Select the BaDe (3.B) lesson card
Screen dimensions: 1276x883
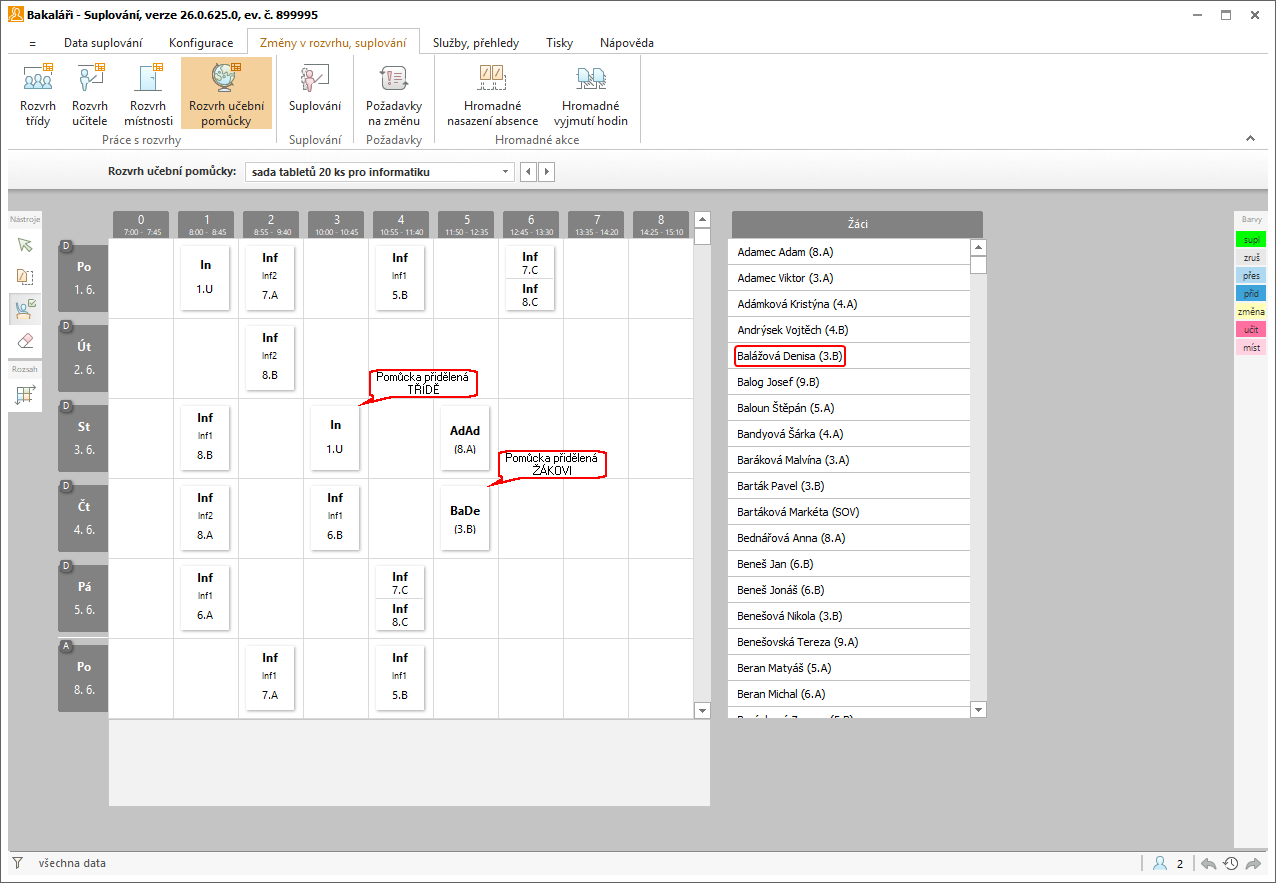(465, 518)
